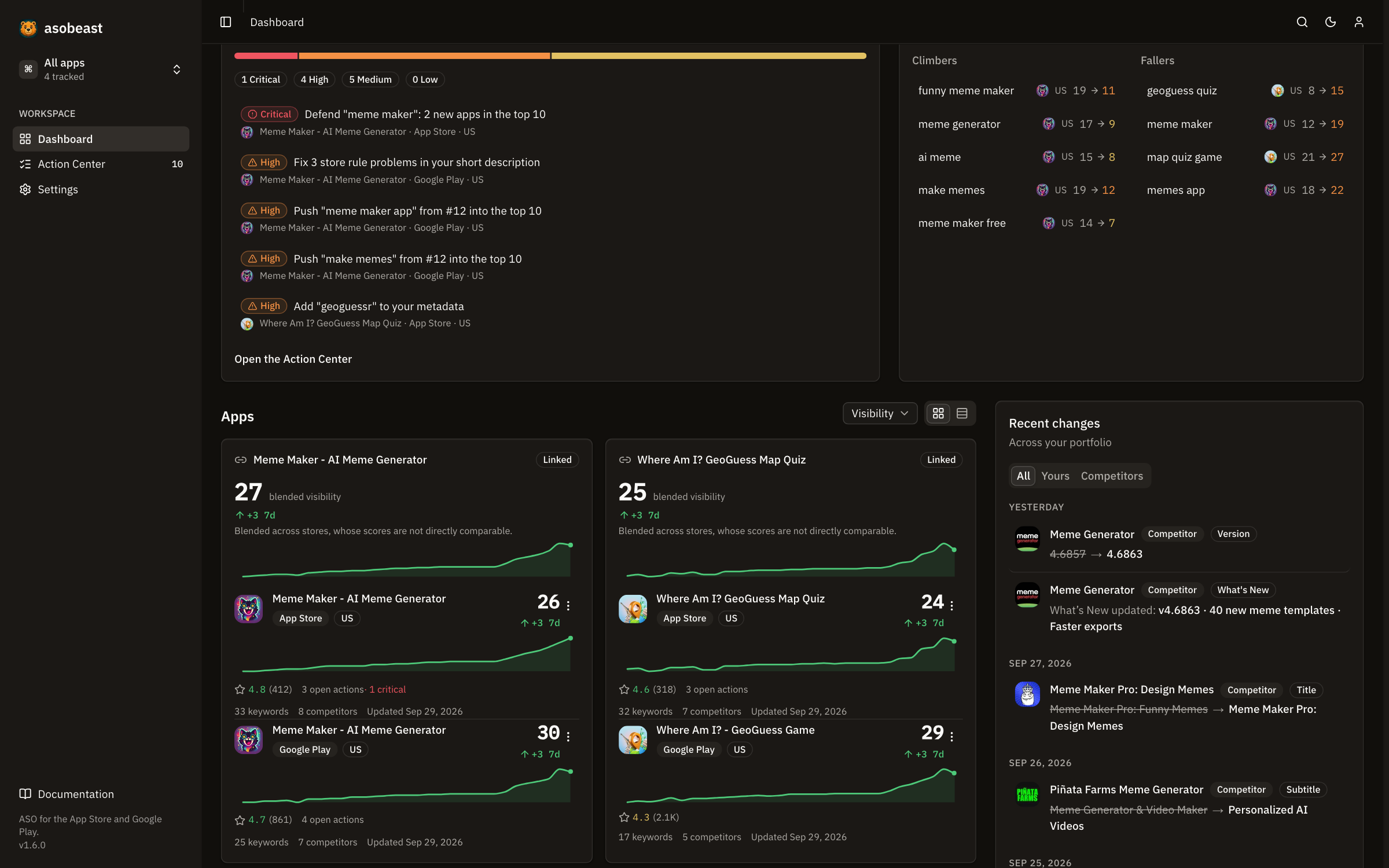The image size is (1389, 868).
Task: Open options menu for App Store score 26
Action: 568,605
